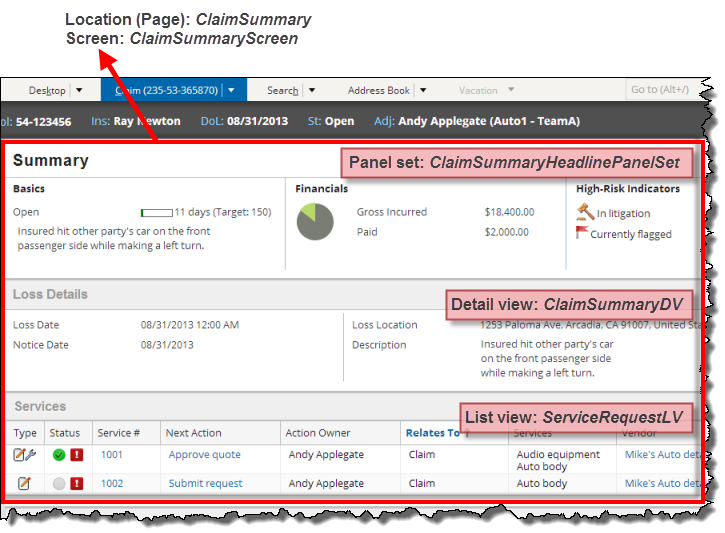Open Mike's Auto vendor link for 1001
725x533 pixels.
click(663, 454)
